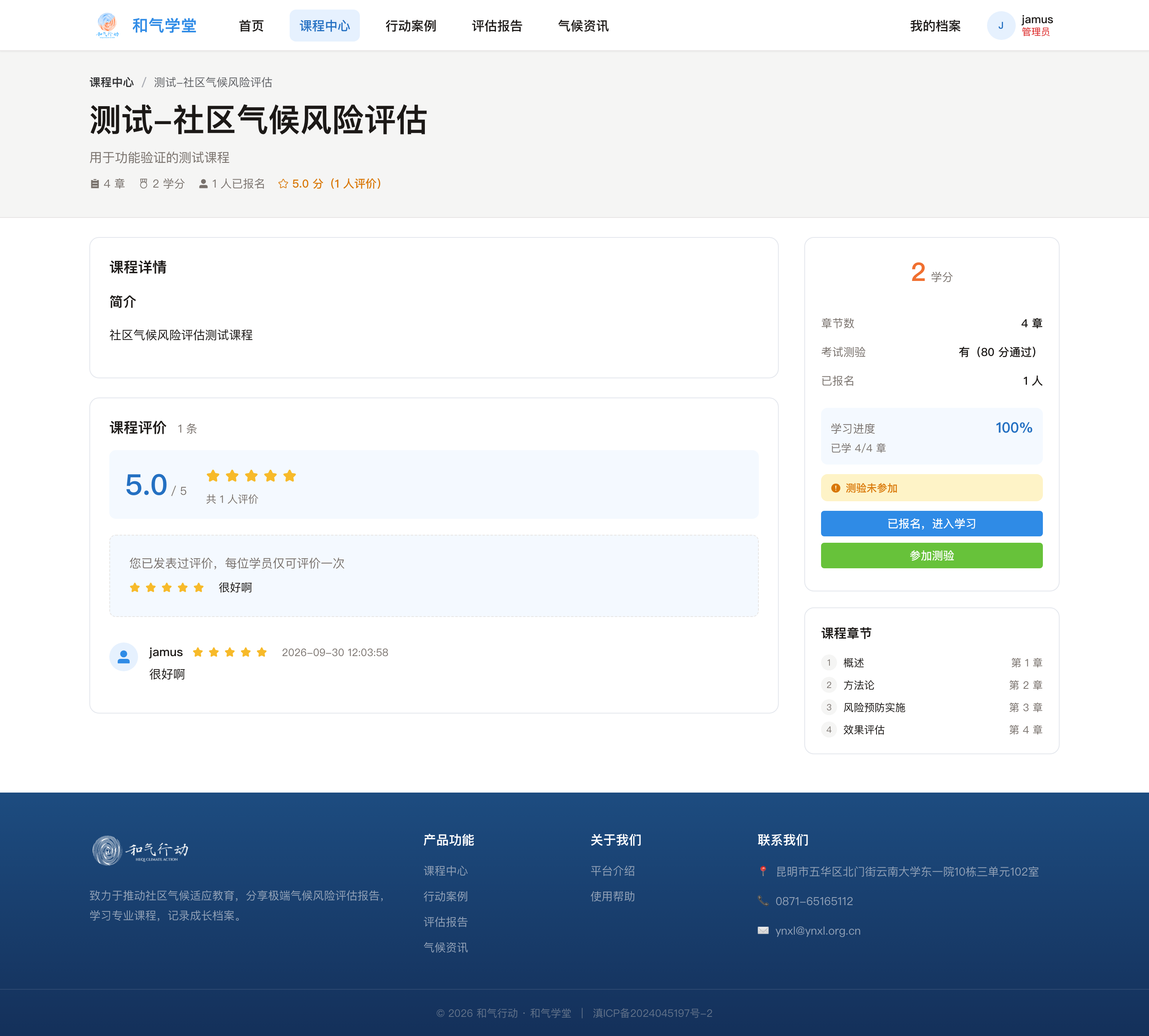Click jamus reviewer avatar icon in reviews

pyautogui.click(x=124, y=657)
